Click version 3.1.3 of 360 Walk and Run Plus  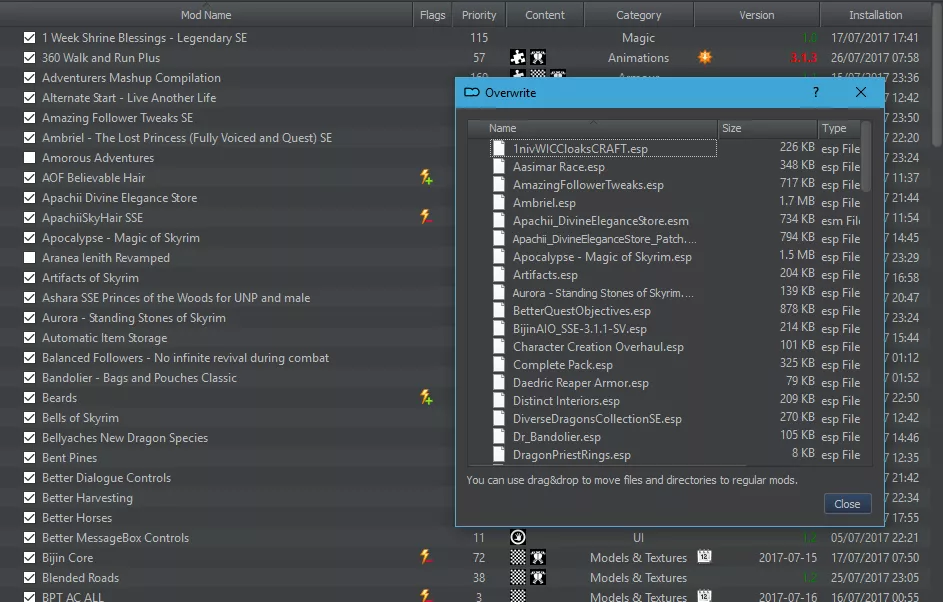pyautogui.click(x=803, y=58)
